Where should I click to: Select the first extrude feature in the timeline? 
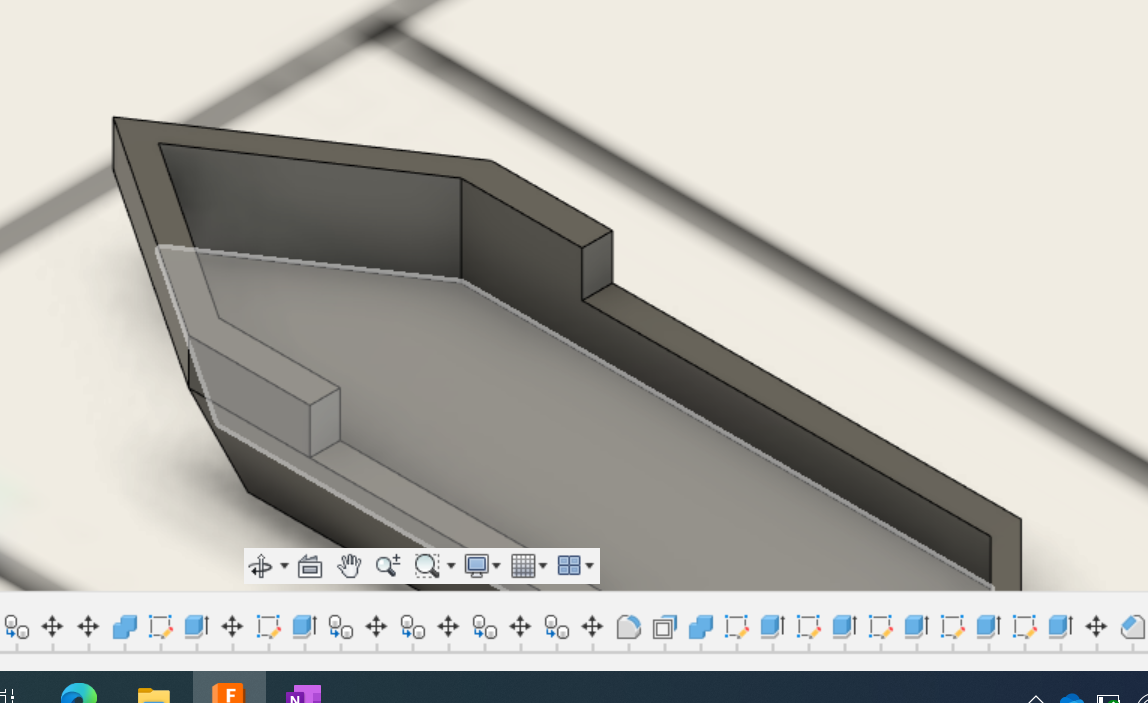click(196, 627)
